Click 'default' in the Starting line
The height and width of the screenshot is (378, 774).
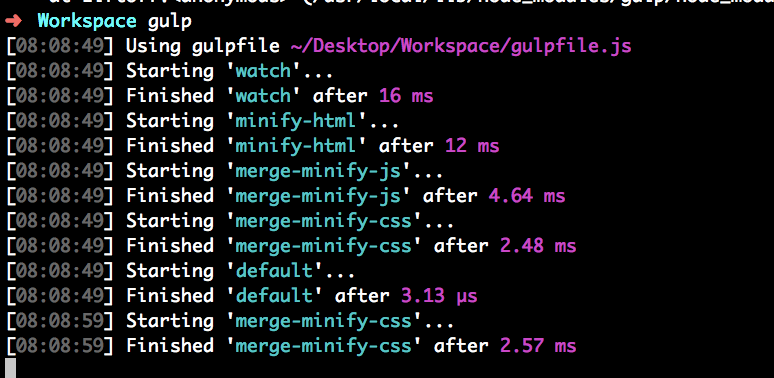coord(274,271)
